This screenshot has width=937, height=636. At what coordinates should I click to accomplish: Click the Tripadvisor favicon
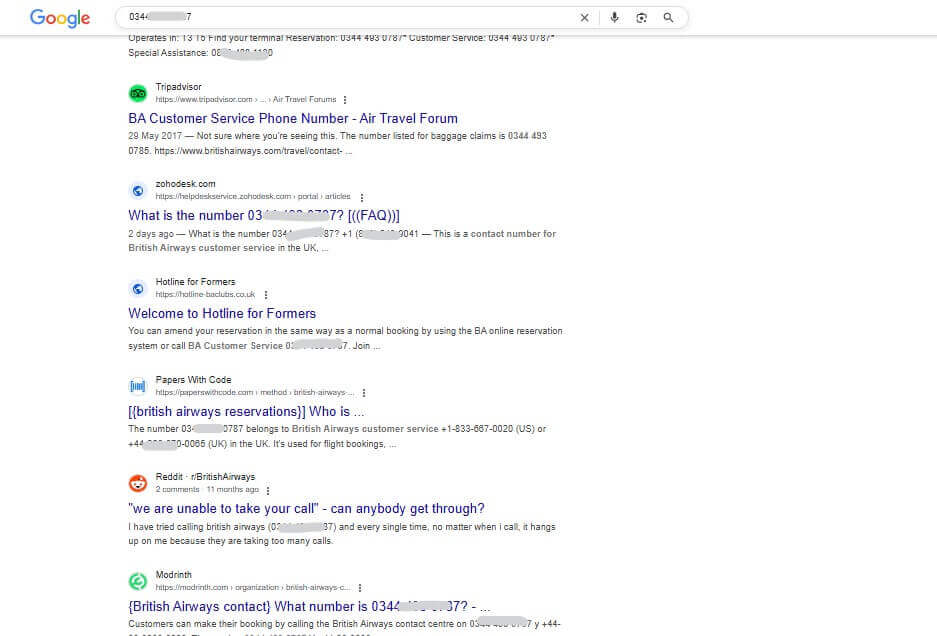[138, 93]
